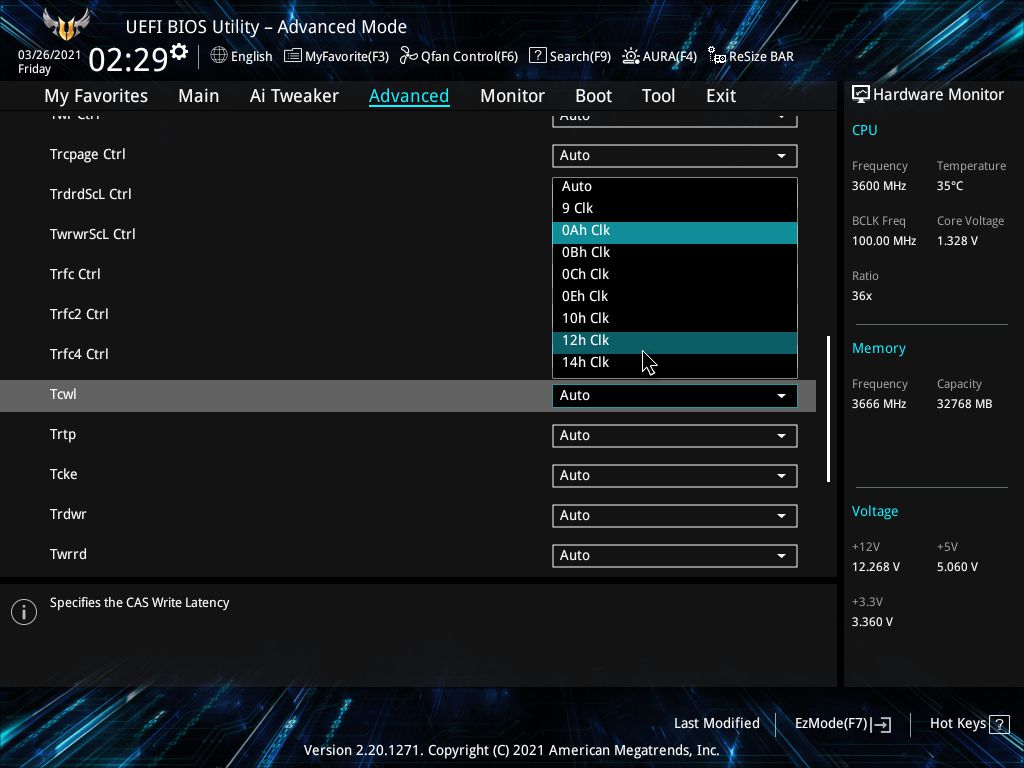Toggle the ReSize BAR icon
1024x768 pixels.
(x=717, y=56)
